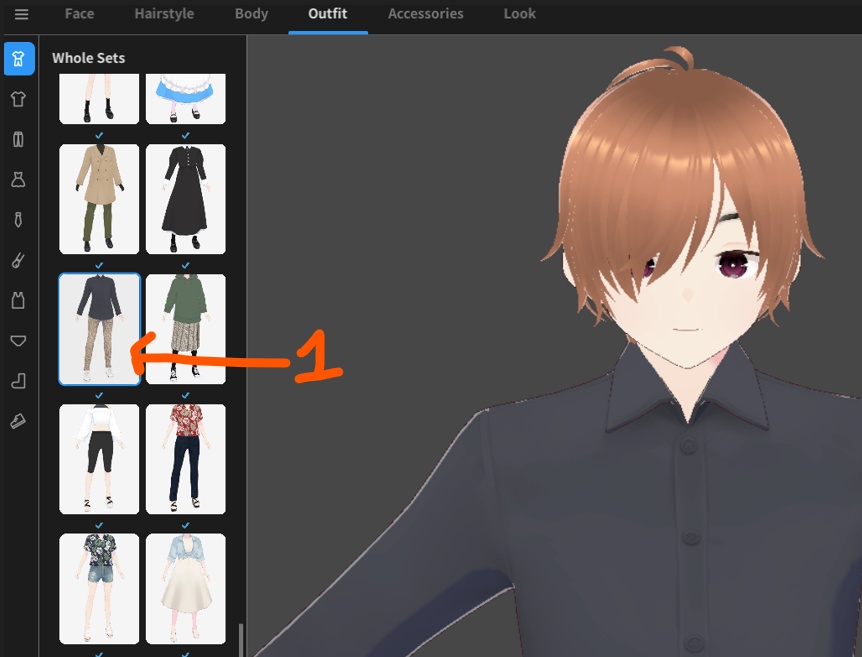Image resolution: width=862 pixels, height=657 pixels.
Task: Open the Tops category in the sidebar
Action: tap(18, 98)
